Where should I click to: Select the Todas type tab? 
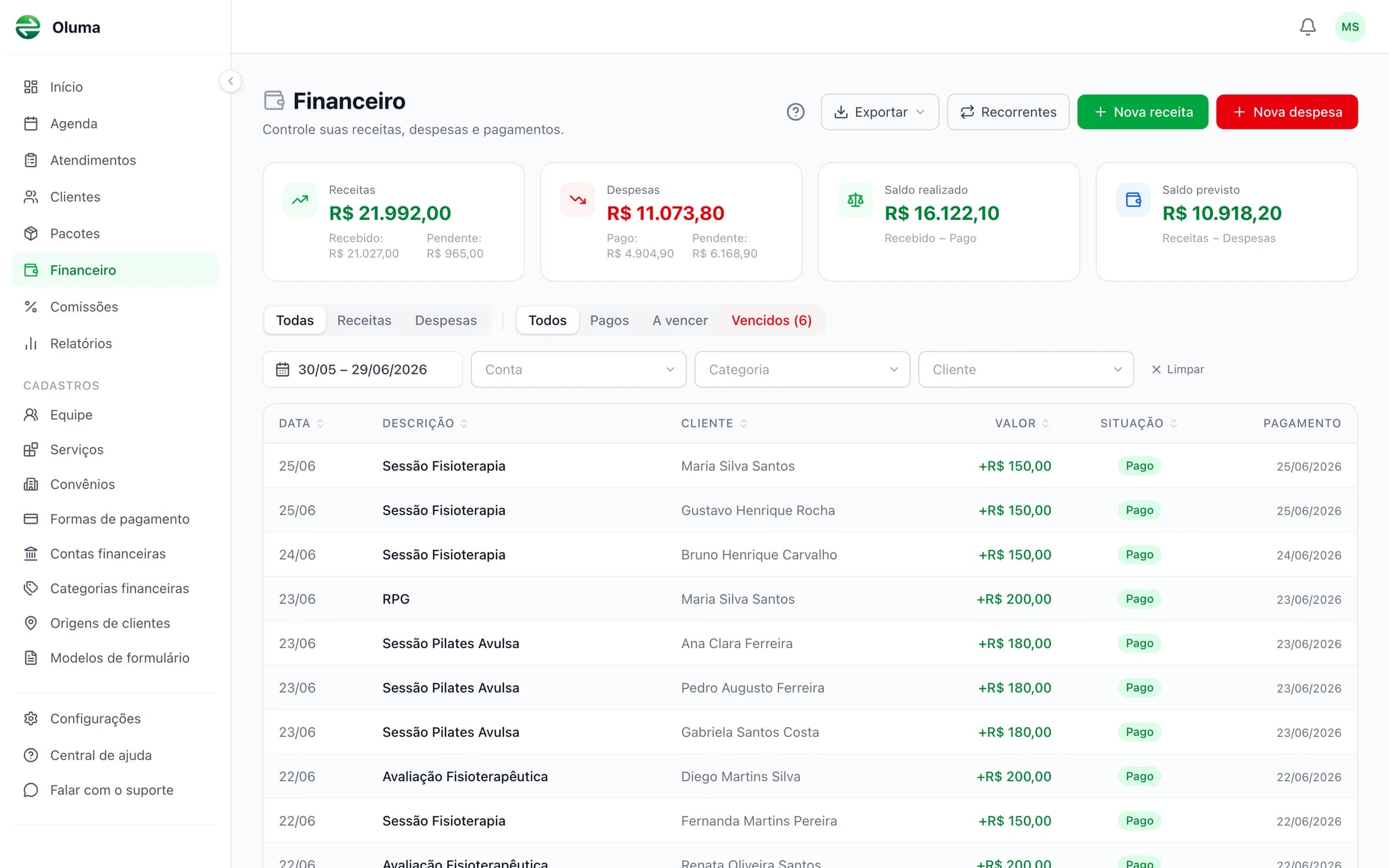tap(295, 320)
